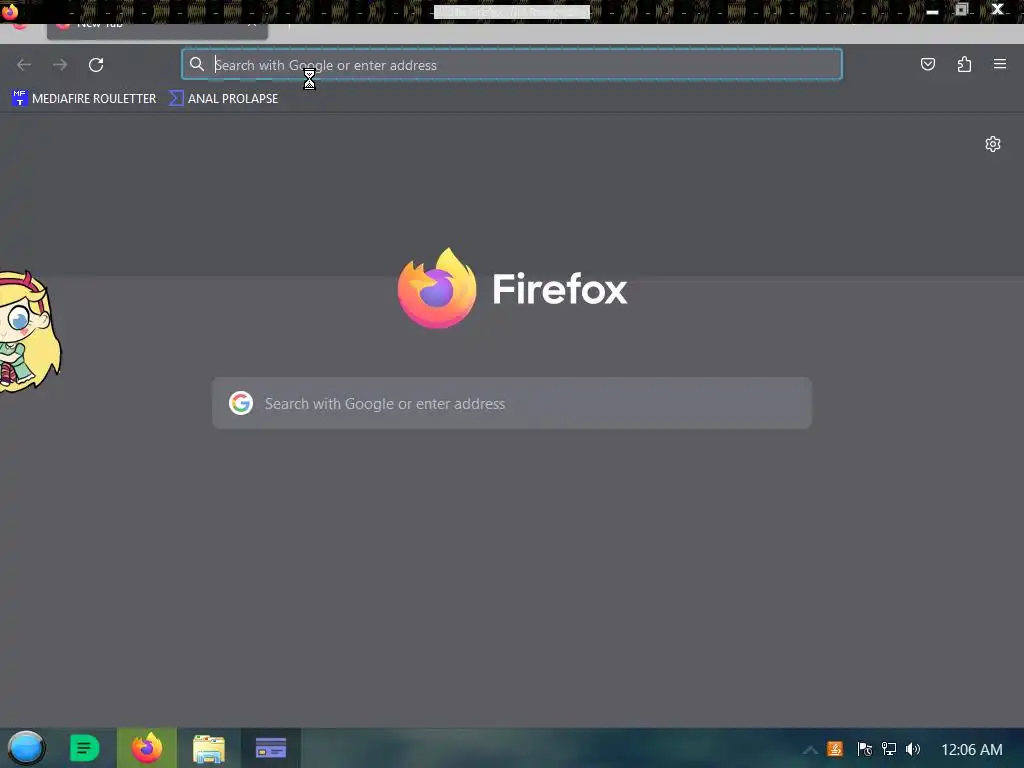1024x768 pixels.
Task: Click the browser Forward arrow
Action: (60, 65)
